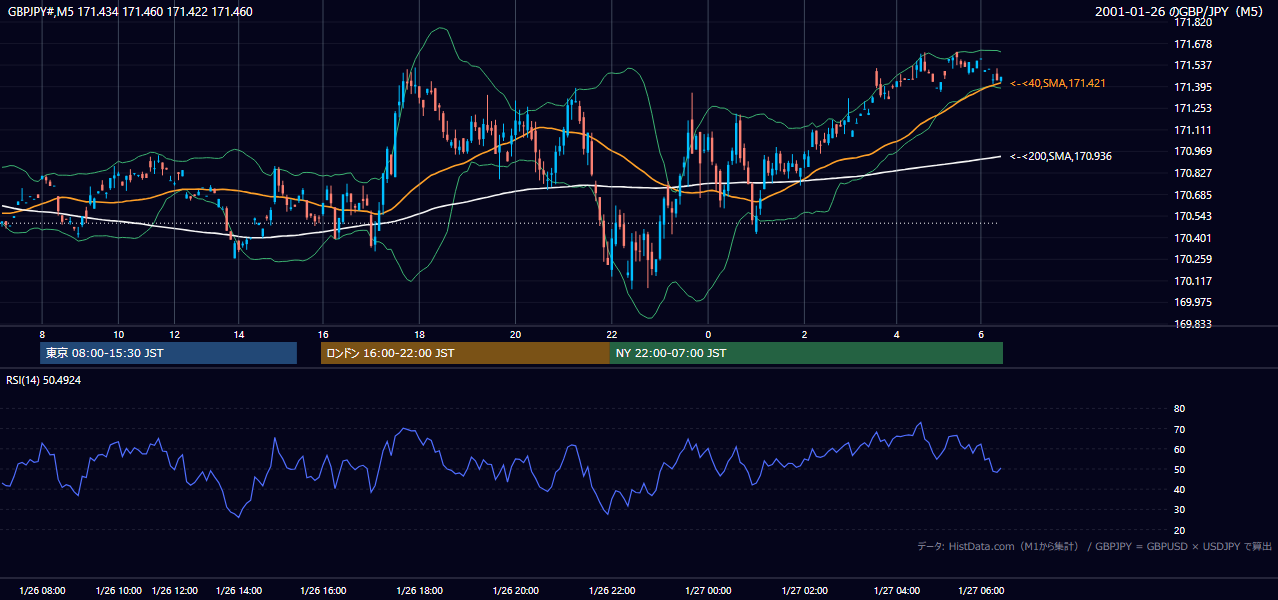Click price axis value 170.685
The width and height of the screenshot is (1278, 600).
(1193, 195)
